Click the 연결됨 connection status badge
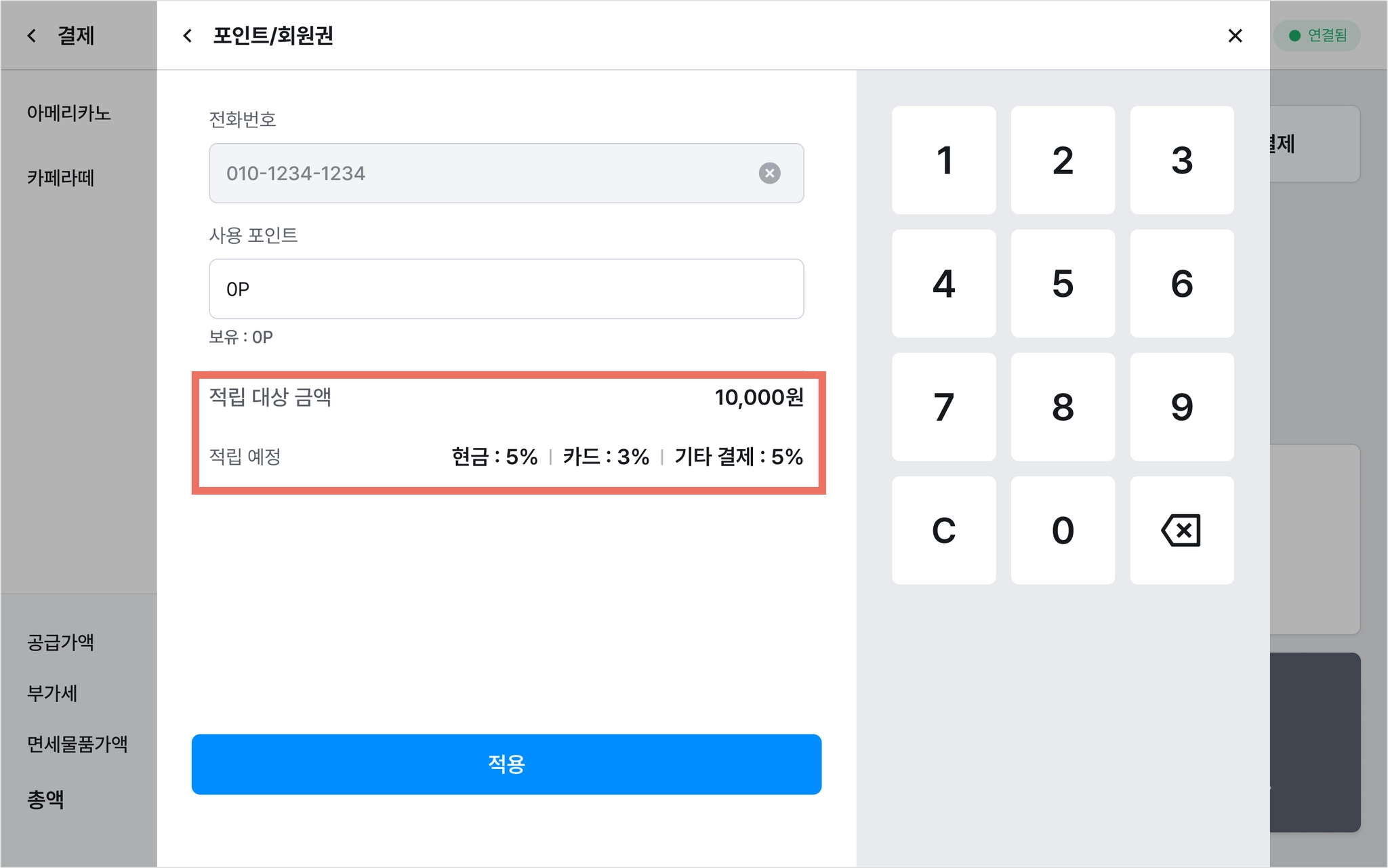Screen dimensions: 1388x868 point(1317,35)
